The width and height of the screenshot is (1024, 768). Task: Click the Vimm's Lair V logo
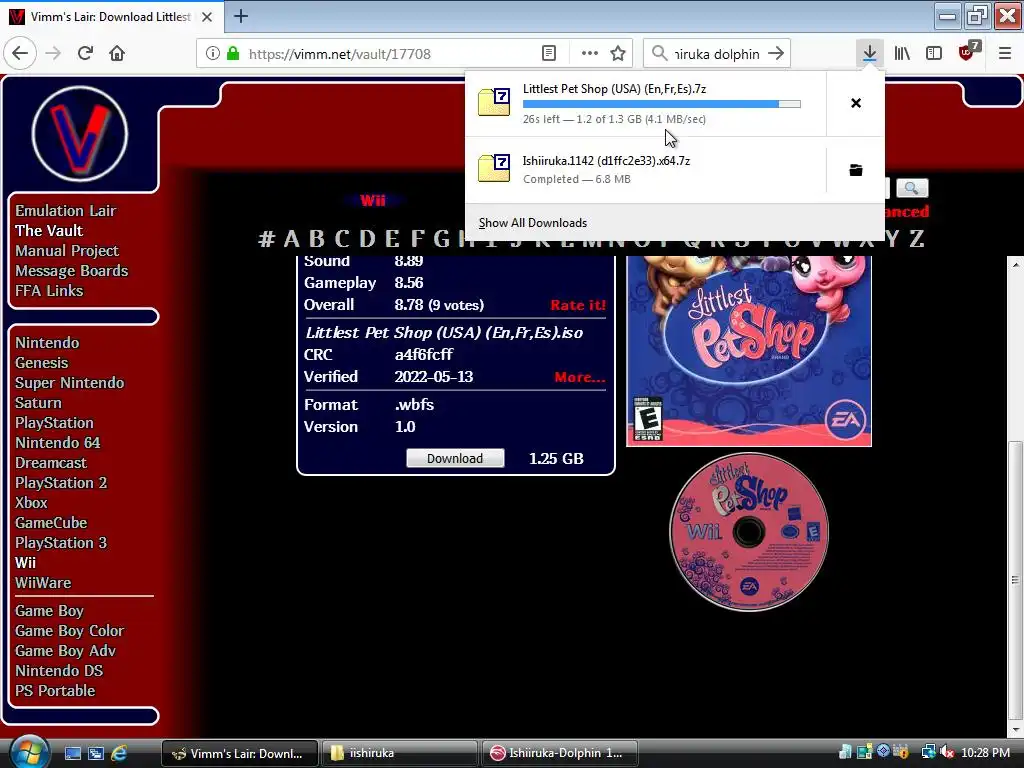click(80, 134)
